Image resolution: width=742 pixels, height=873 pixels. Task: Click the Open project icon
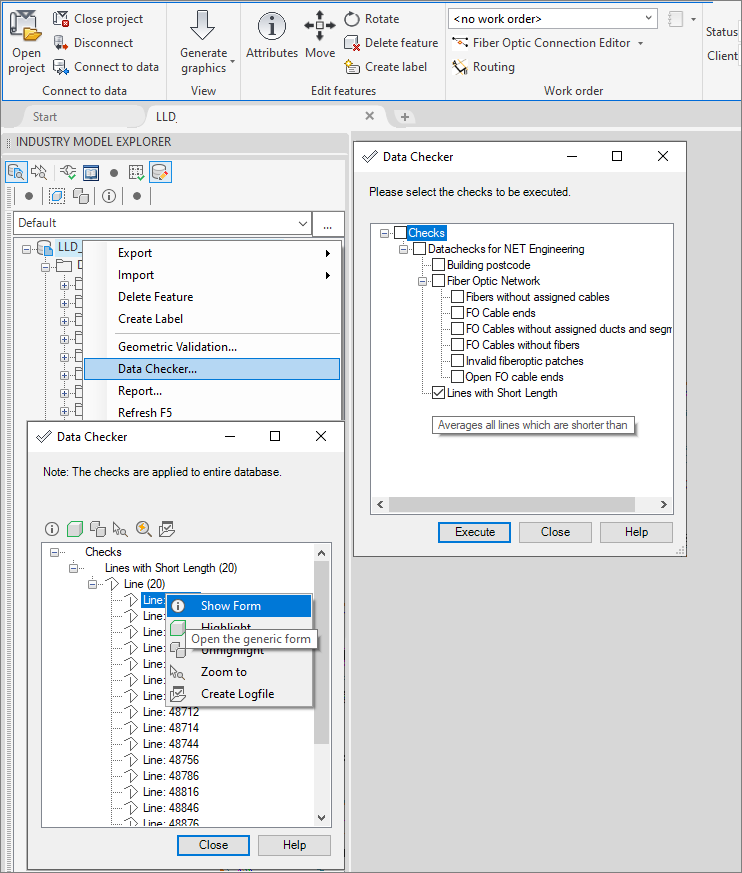pyautogui.click(x=26, y=27)
